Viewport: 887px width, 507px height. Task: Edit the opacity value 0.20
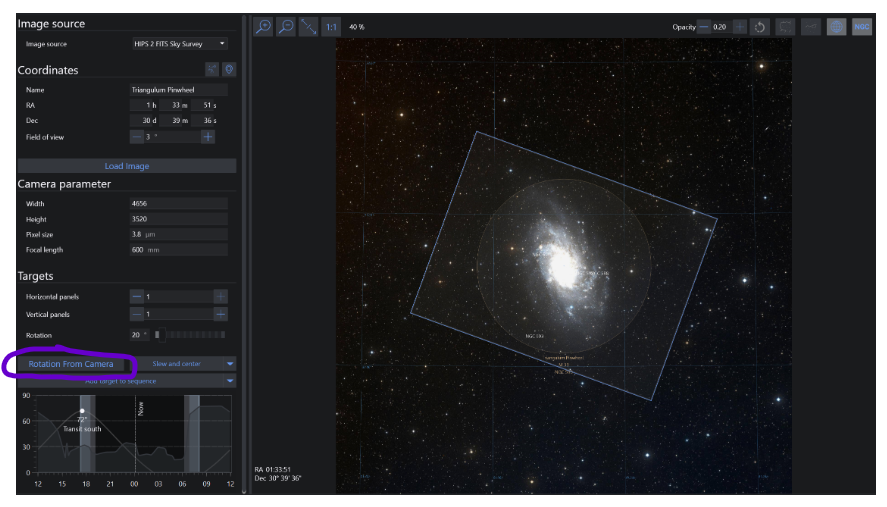(721, 27)
